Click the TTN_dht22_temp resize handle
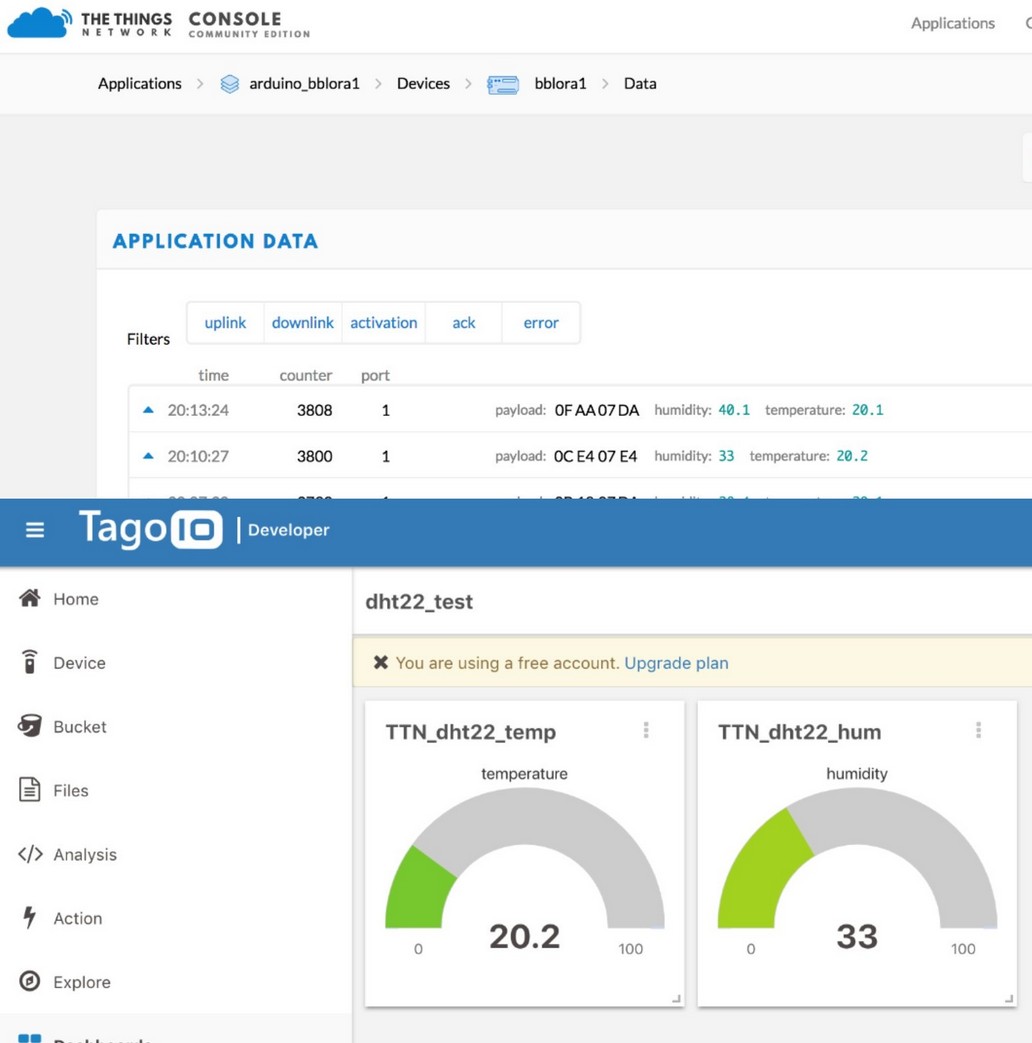The image size is (1032, 1043). [676, 998]
